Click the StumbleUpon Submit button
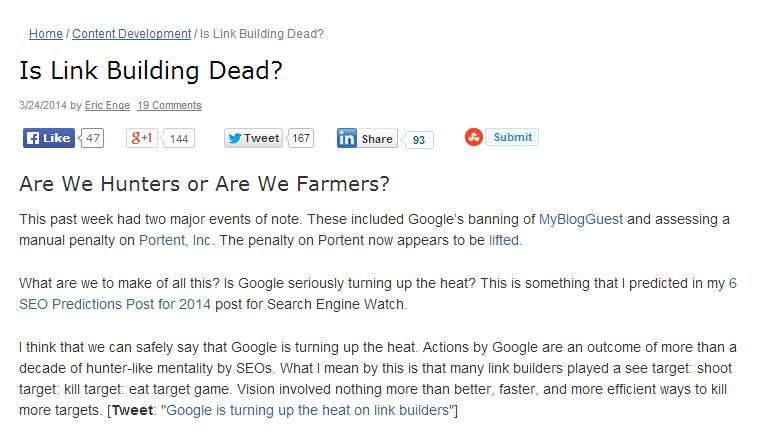Image resolution: width=778 pixels, height=432 pixels. pos(512,137)
